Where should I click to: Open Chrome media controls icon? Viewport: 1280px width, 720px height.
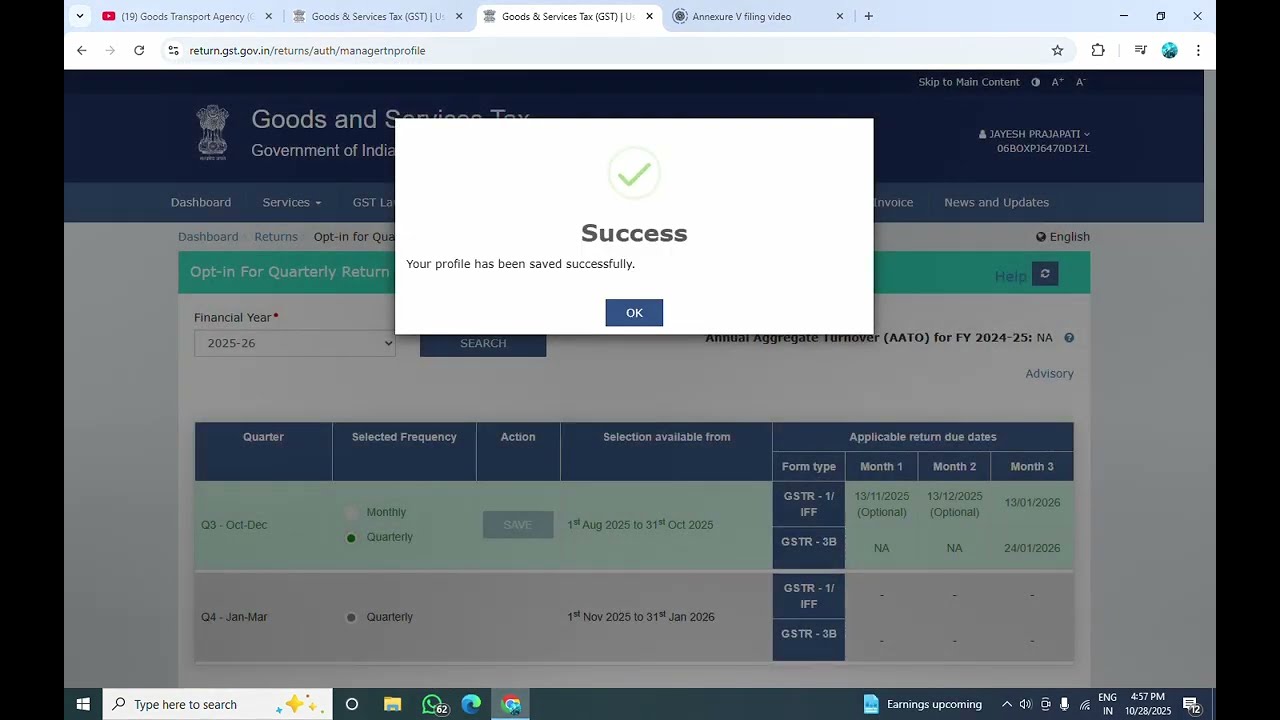[1140, 50]
